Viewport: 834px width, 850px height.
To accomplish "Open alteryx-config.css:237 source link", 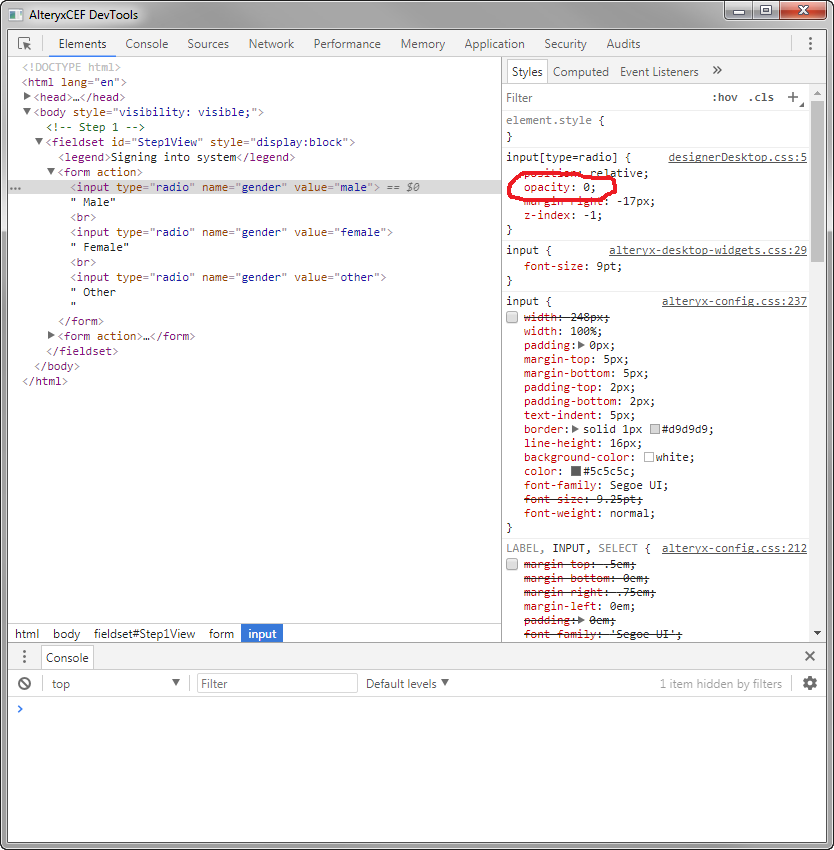I will coord(734,301).
